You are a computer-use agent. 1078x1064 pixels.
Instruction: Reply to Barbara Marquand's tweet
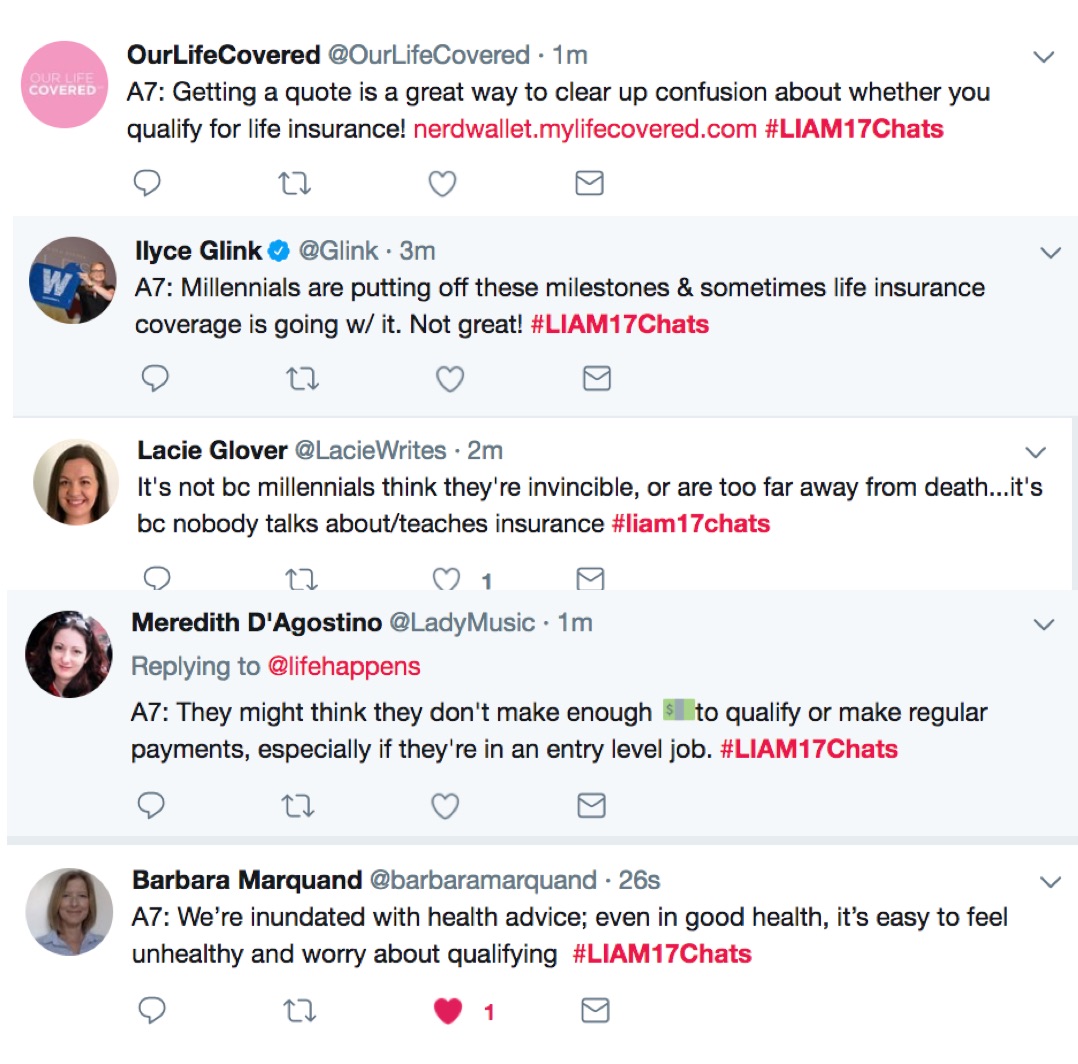(x=151, y=1011)
